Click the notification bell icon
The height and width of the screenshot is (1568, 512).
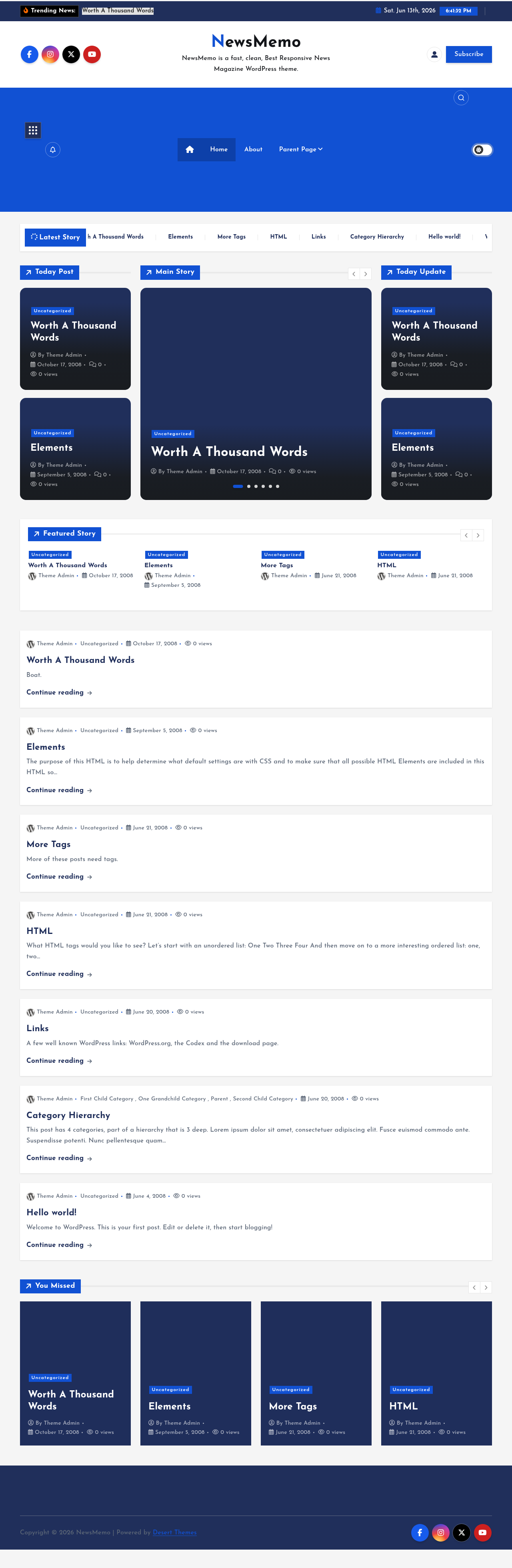click(53, 149)
